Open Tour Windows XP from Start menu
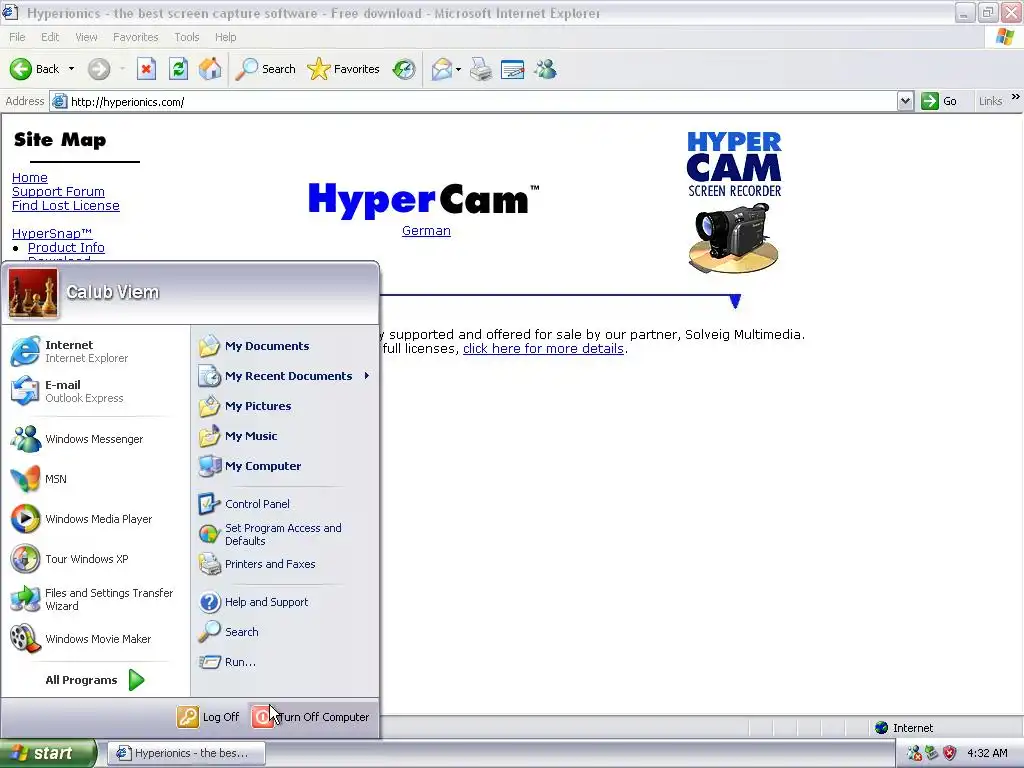This screenshot has height=768, width=1024. pyautogui.click(x=95, y=559)
